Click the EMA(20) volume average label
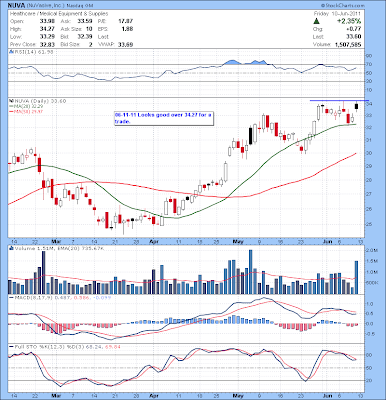The width and height of the screenshot is (386, 400). point(81,248)
